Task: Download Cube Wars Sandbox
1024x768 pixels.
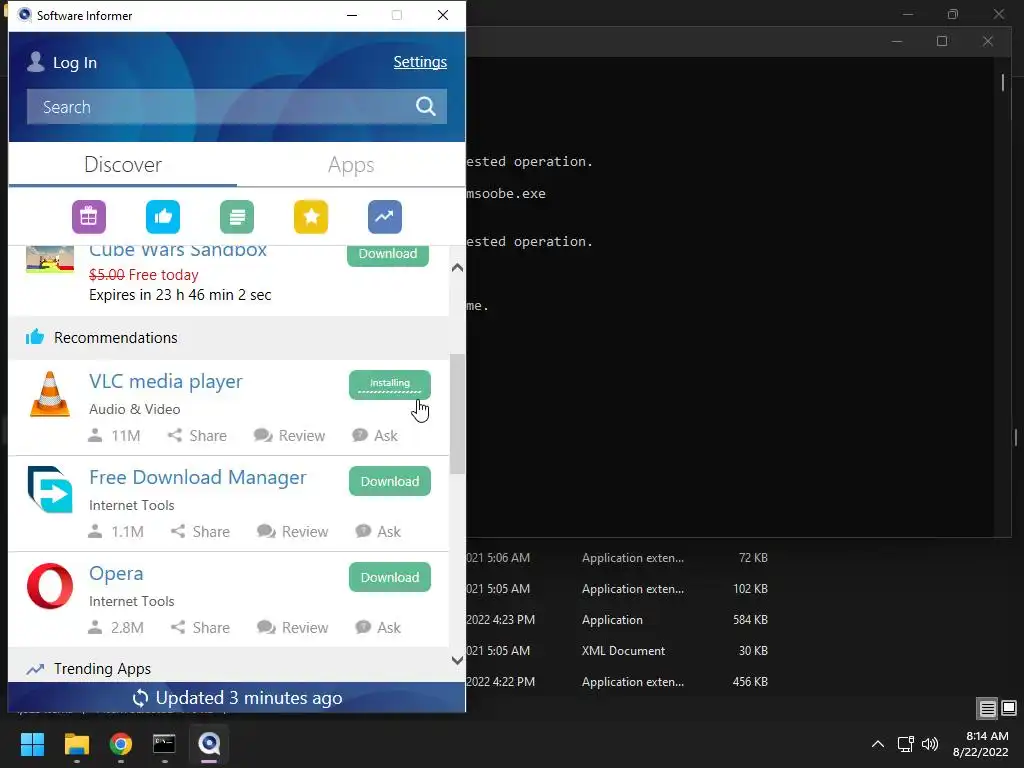Action: click(388, 254)
